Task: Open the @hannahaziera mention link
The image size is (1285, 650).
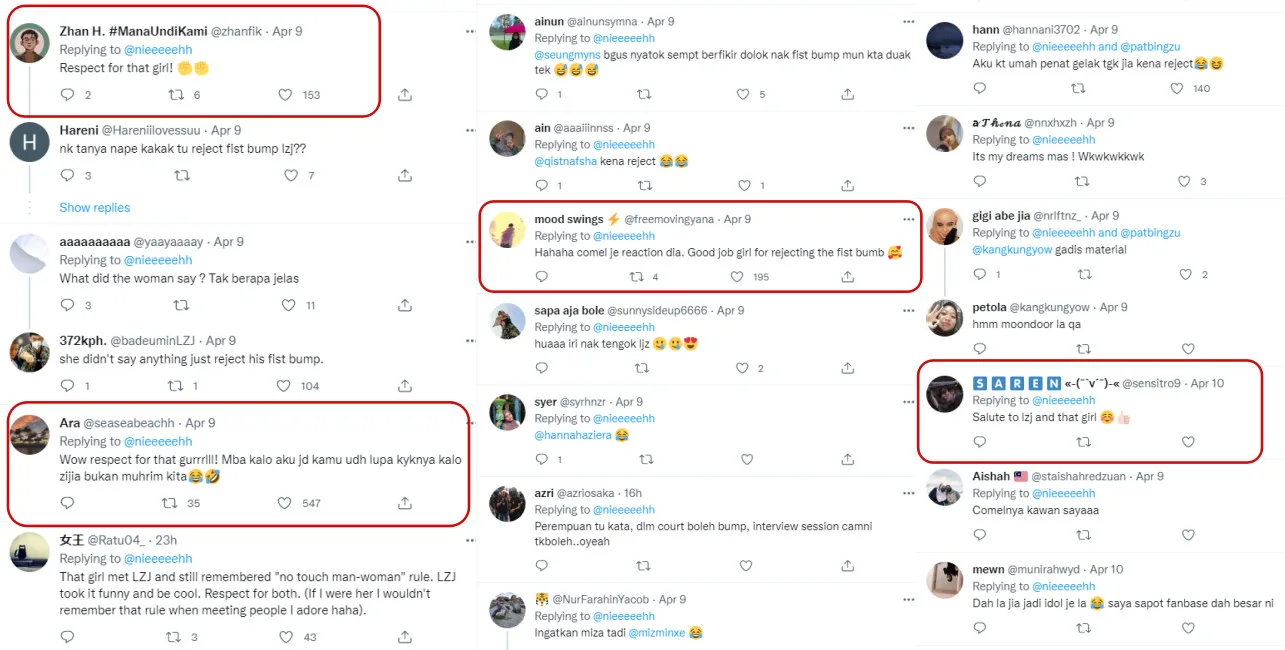Action: pos(572,435)
